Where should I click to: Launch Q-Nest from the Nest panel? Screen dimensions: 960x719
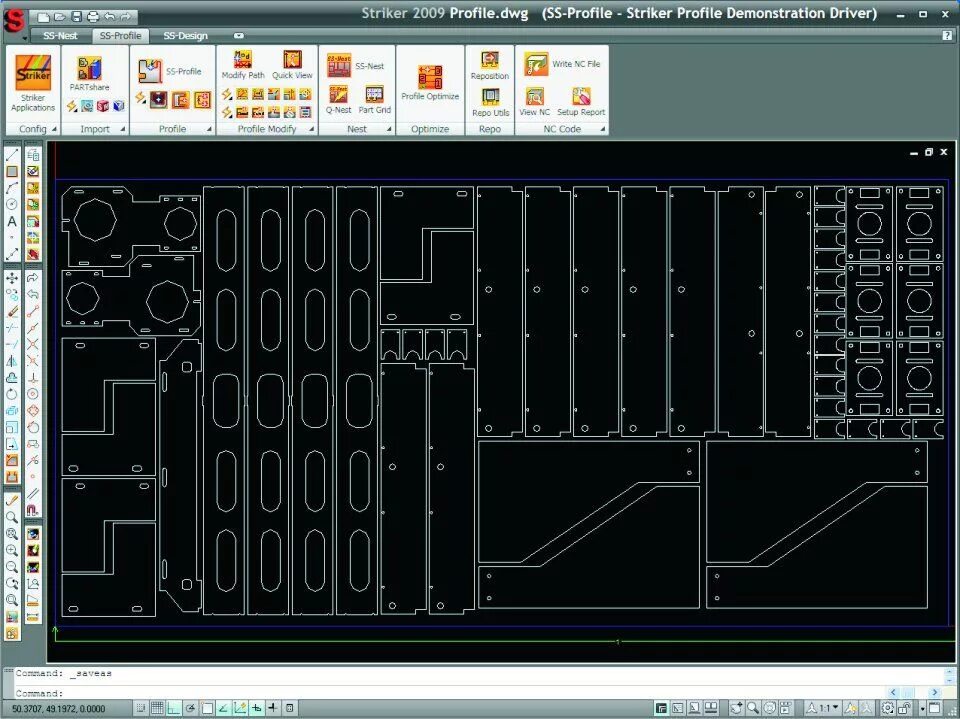339,100
